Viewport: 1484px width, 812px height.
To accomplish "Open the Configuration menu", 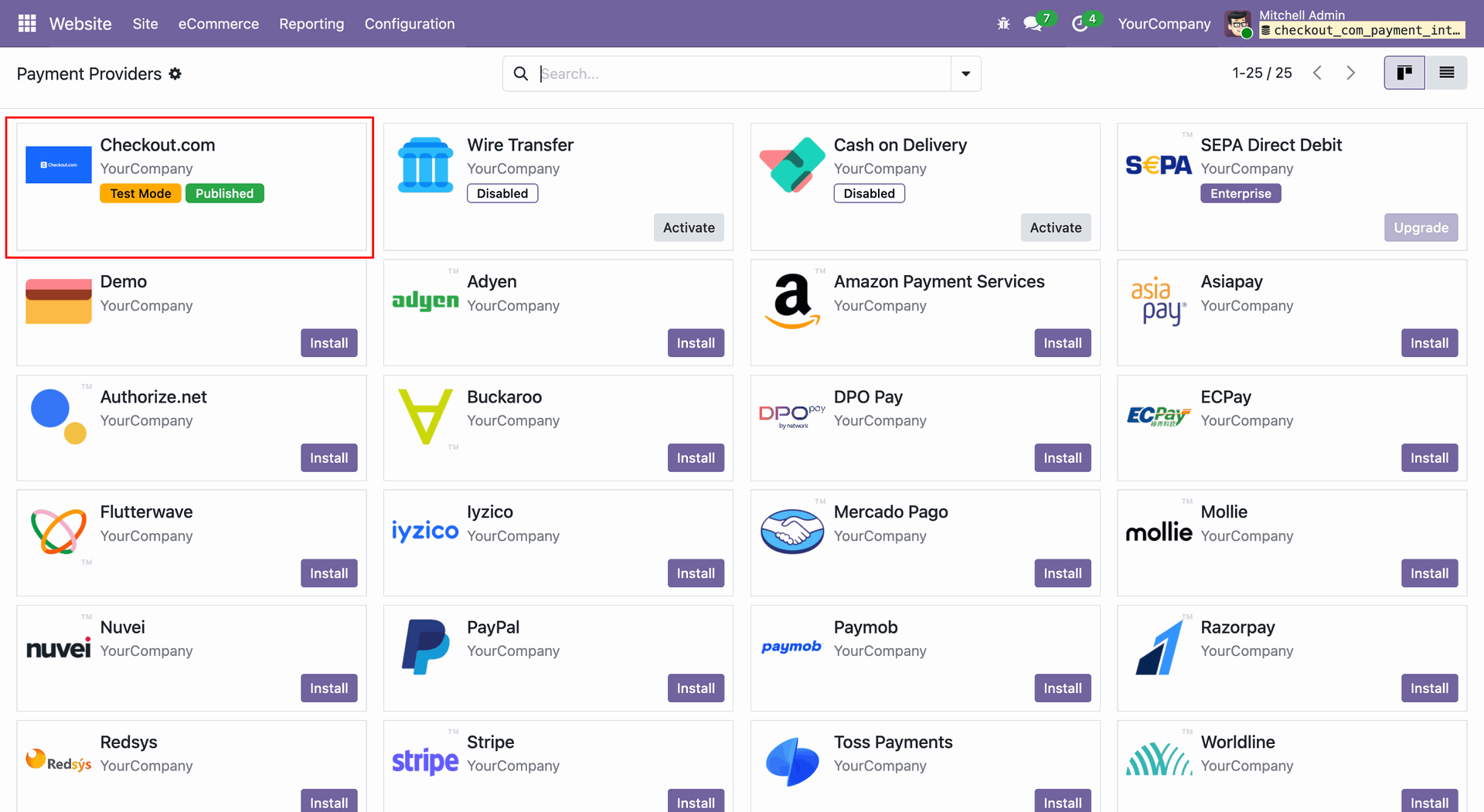I will tap(410, 24).
